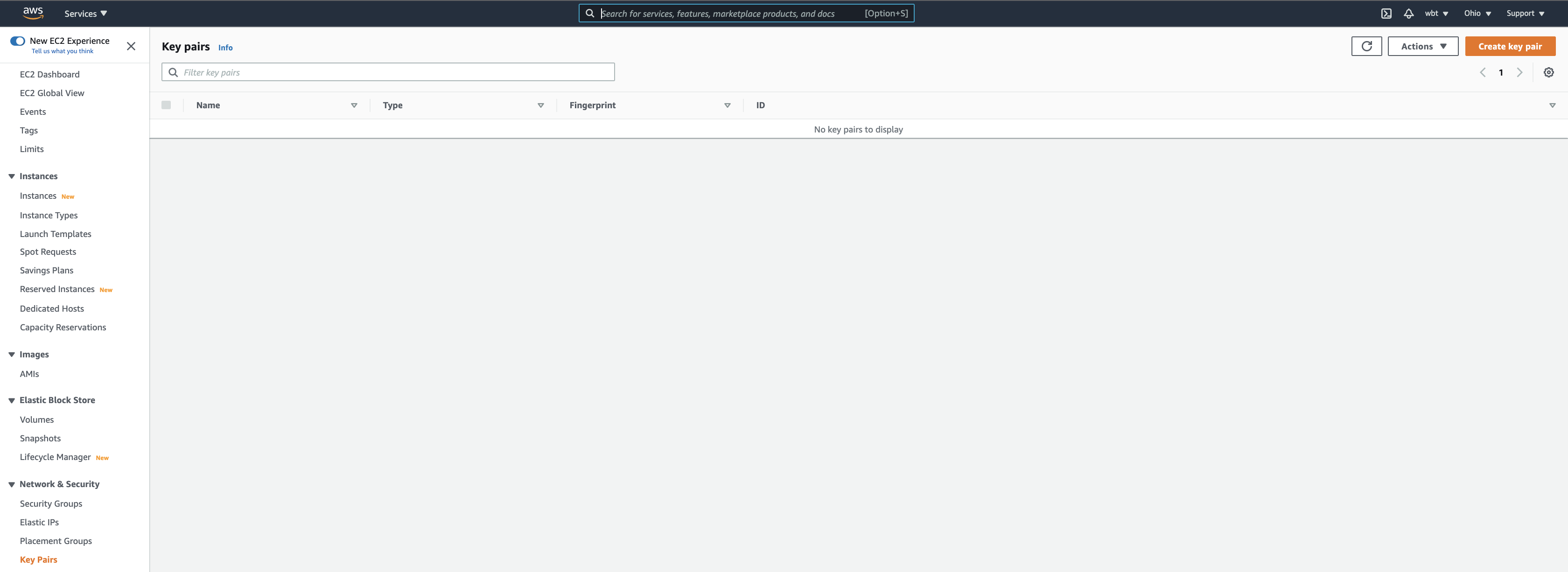The height and width of the screenshot is (572, 1568).
Task: Check the select-all key pairs checkbox
Action: (166, 105)
